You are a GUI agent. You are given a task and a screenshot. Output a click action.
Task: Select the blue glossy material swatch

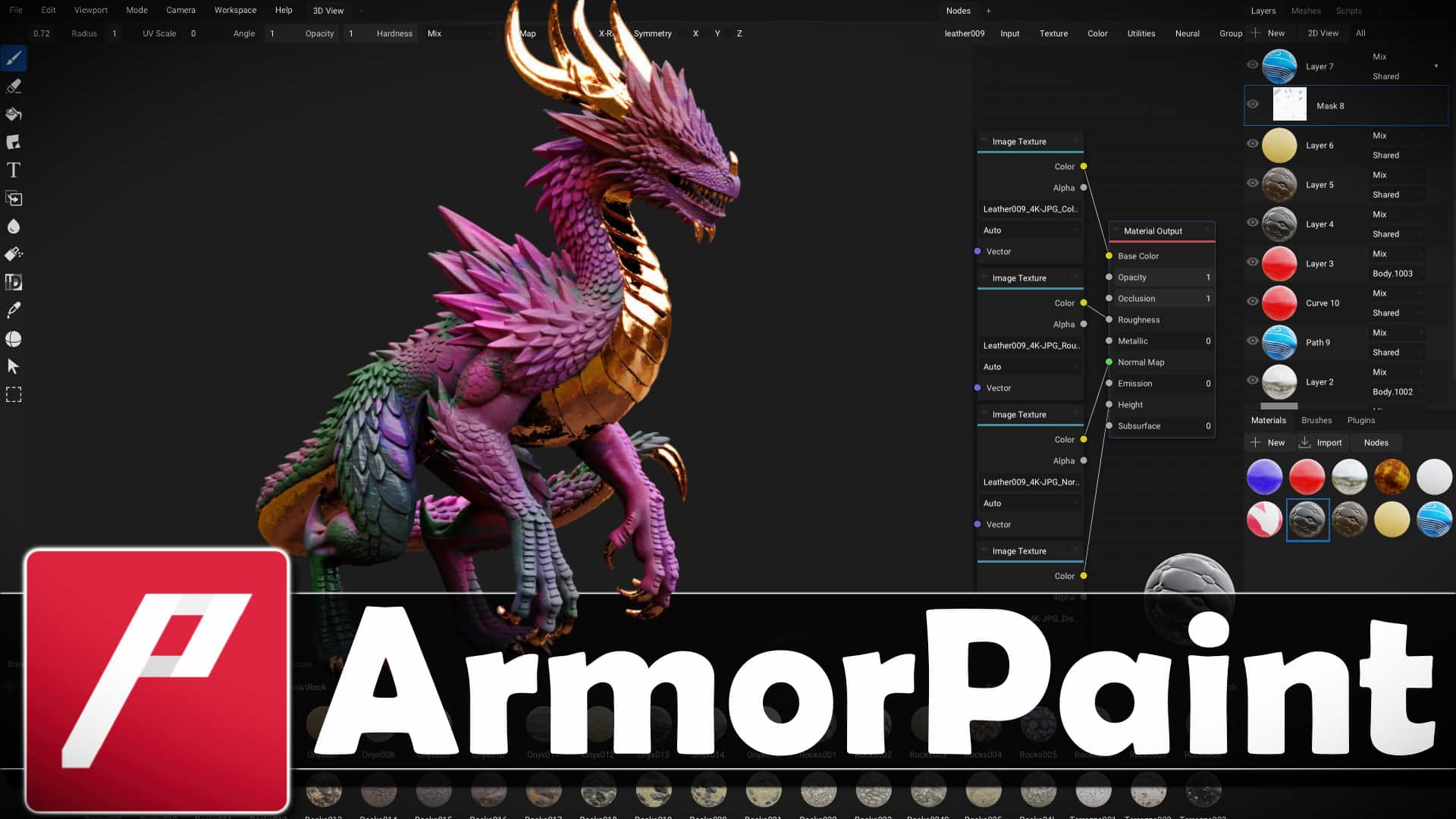[1264, 477]
